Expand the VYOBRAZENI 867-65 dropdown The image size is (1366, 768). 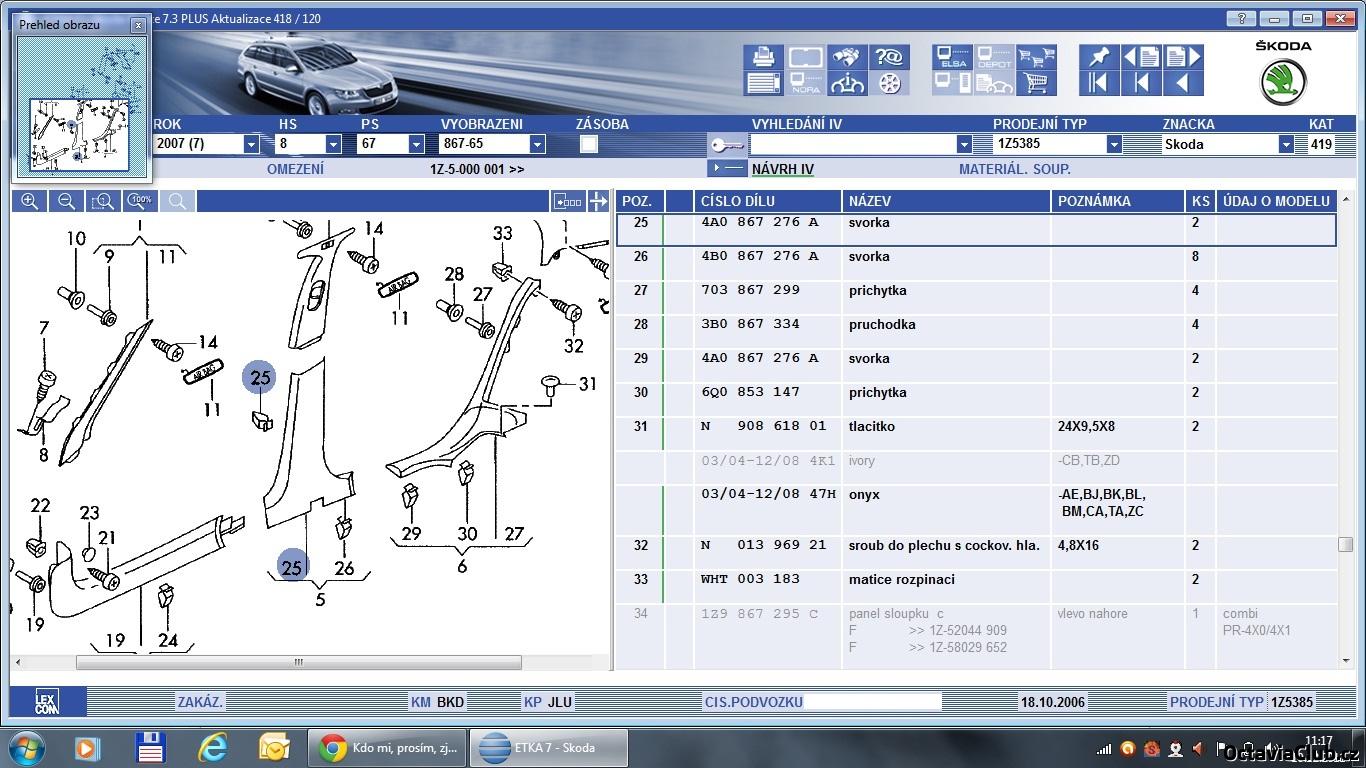click(x=536, y=144)
